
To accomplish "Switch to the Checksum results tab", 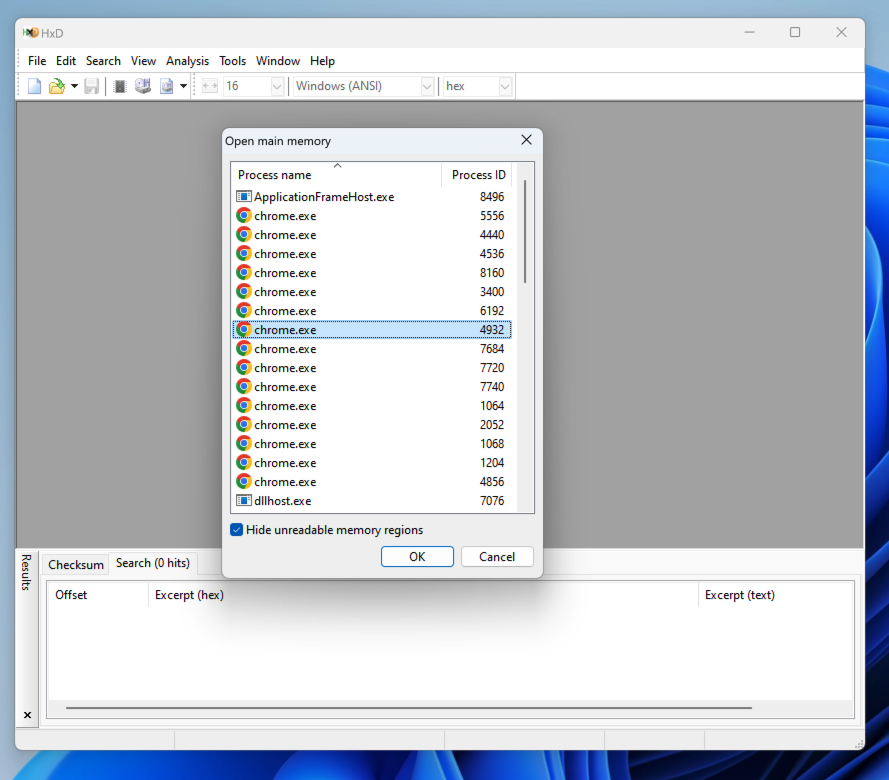I will (76, 565).
